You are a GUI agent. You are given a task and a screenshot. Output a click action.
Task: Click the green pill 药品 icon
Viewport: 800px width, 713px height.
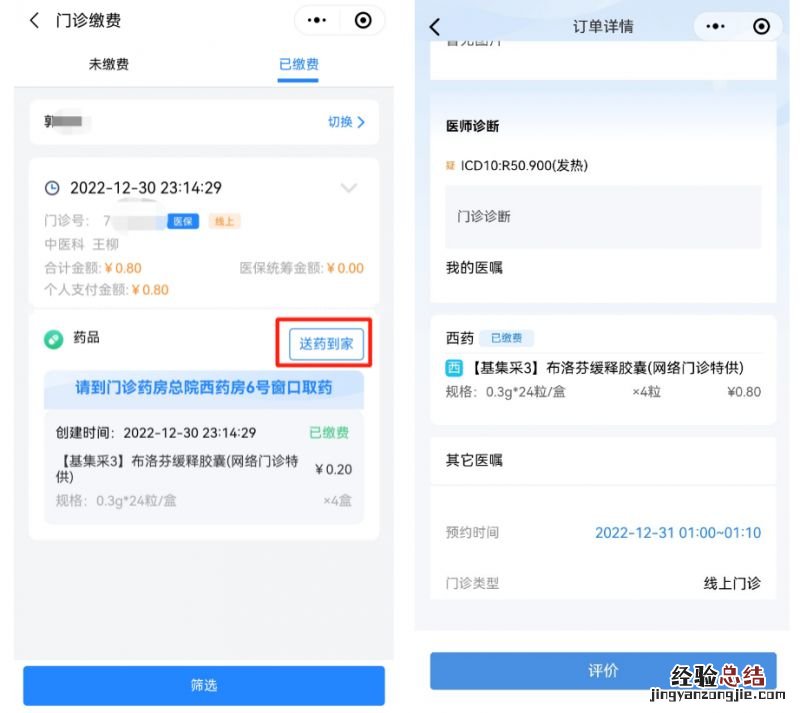click(x=54, y=339)
